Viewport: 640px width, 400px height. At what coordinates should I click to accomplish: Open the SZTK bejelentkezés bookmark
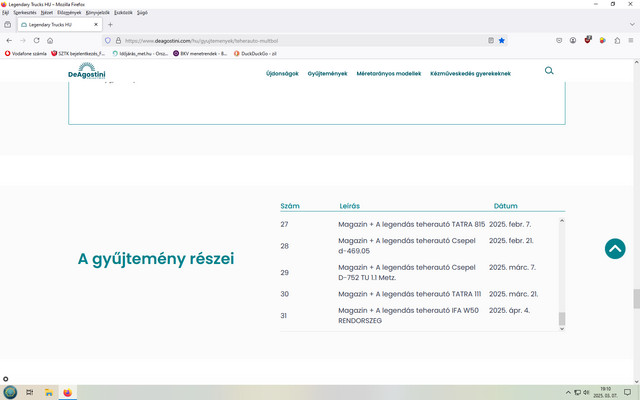tap(78, 53)
